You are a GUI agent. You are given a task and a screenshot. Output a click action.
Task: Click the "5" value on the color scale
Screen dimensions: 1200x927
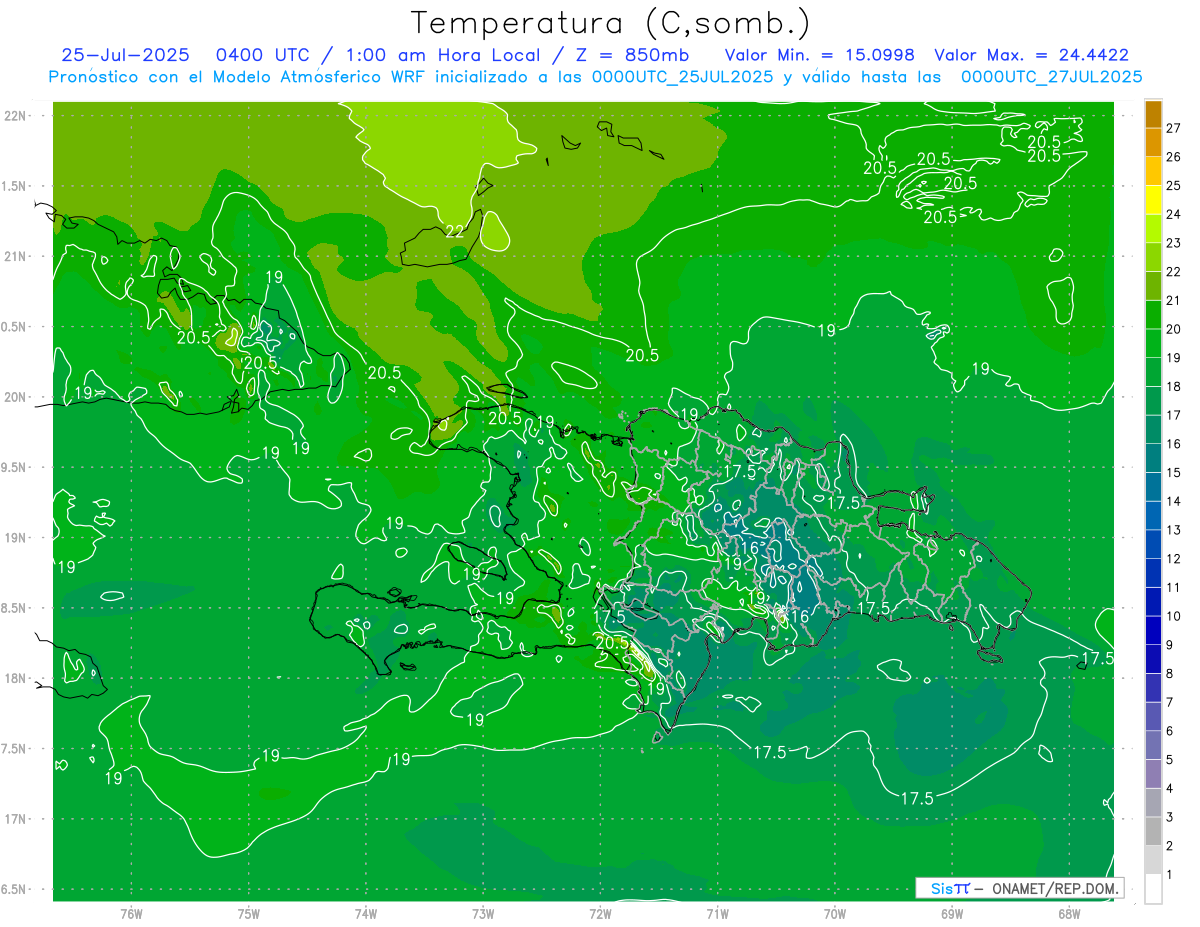pos(1170,760)
